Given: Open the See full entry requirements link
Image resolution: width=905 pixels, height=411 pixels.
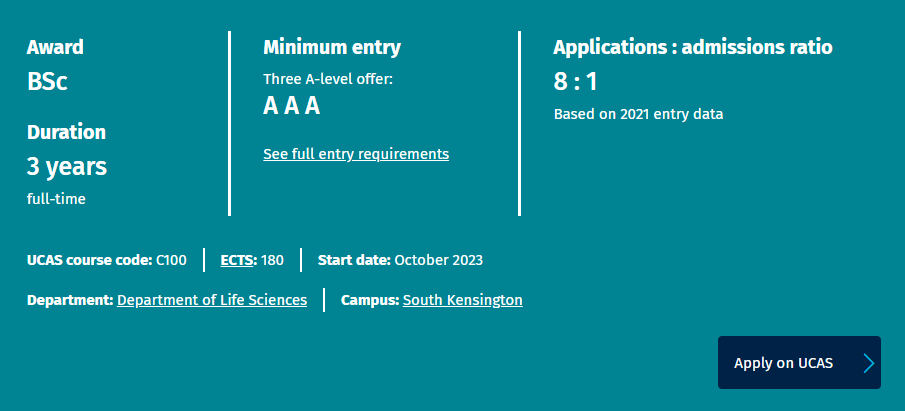Looking at the screenshot, I should (x=356, y=154).
